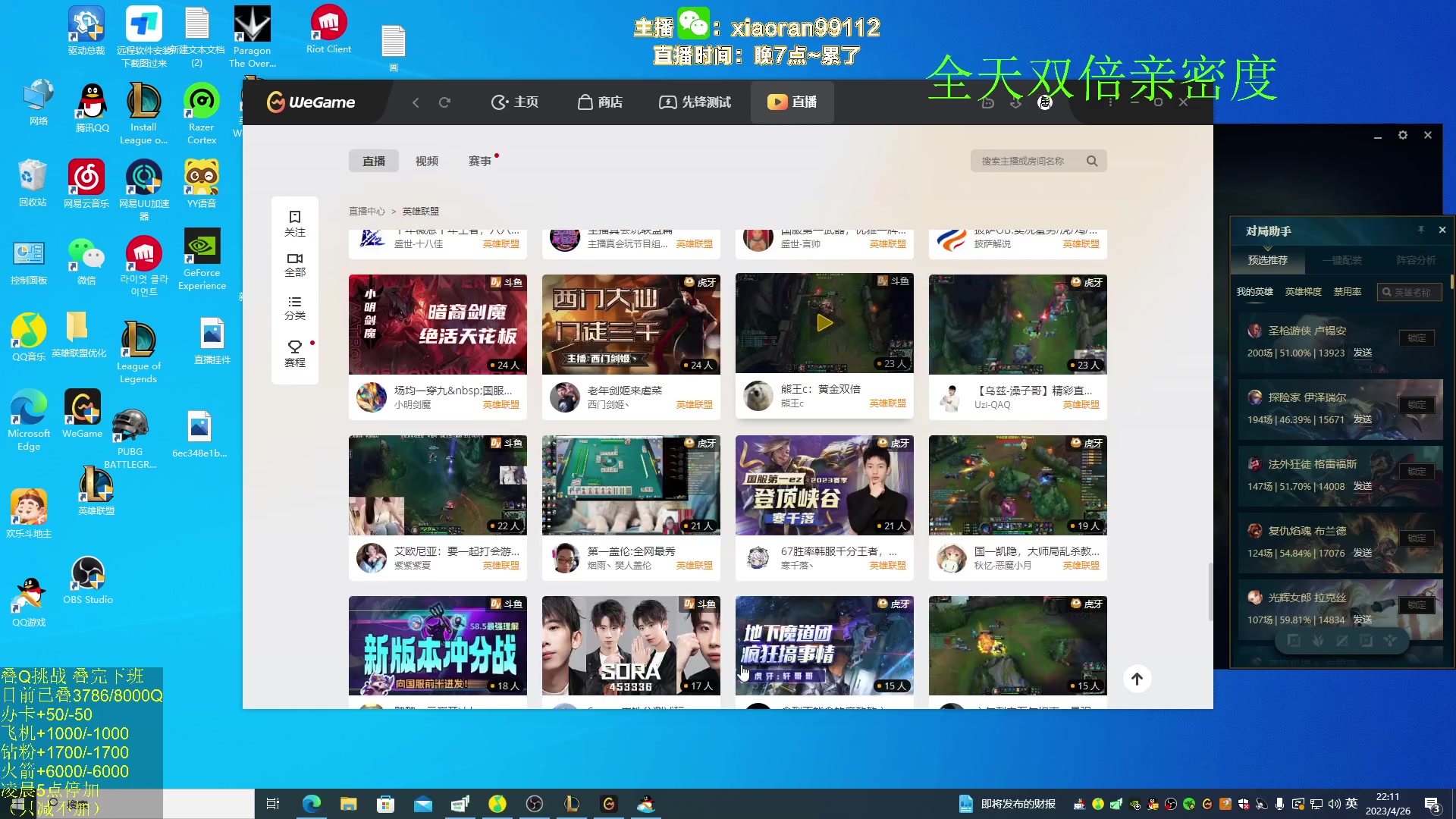Open the 登顶峡谷 stream thumbnail
This screenshot has height=819, width=1456.
(824, 485)
